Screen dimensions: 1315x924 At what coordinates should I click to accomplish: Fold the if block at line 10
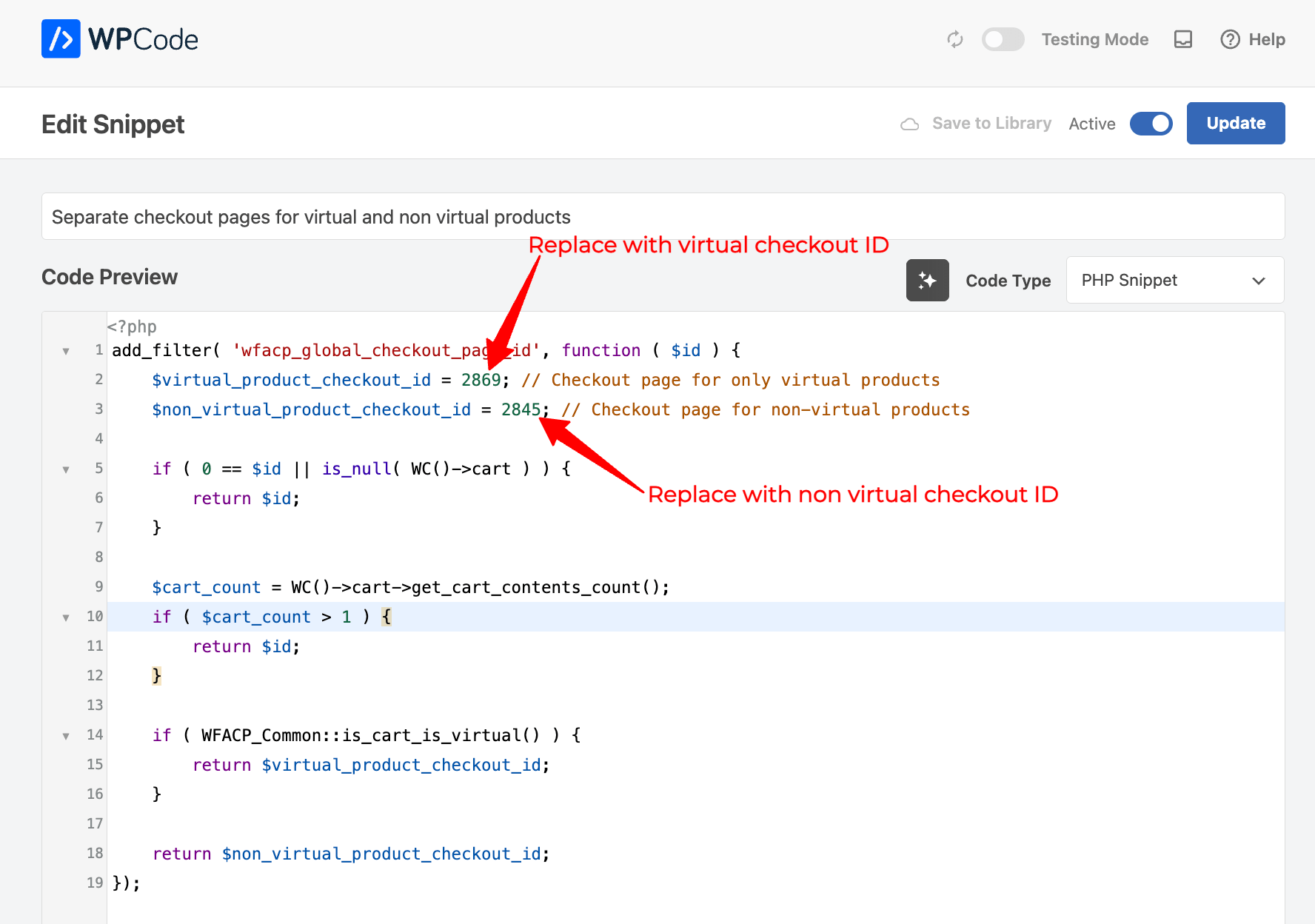click(66, 617)
